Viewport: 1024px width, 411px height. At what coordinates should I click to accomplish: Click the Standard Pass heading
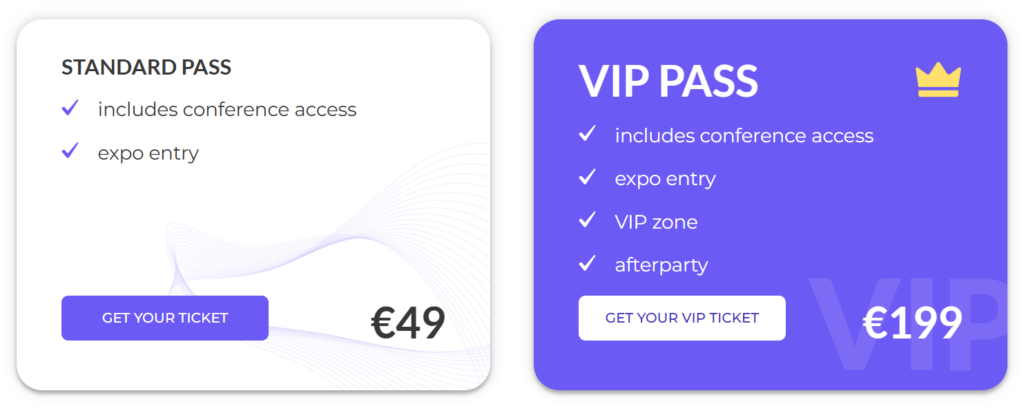pyautogui.click(x=146, y=68)
